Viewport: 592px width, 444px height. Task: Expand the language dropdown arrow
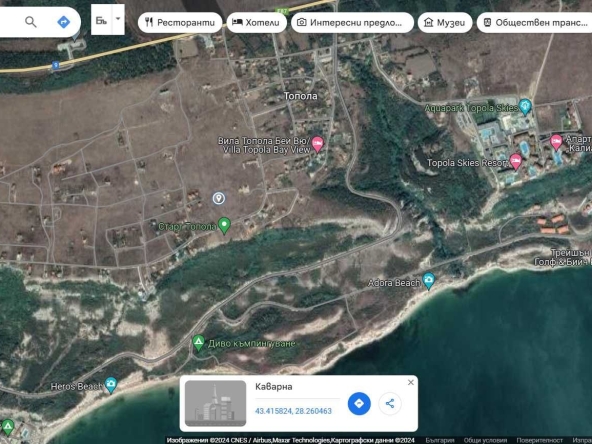click(x=118, y=19)
